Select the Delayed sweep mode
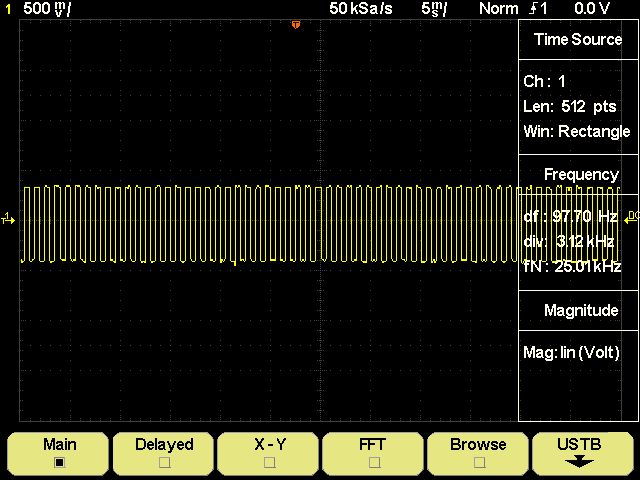Image resolution: width=640 pixels, height=480 pixels. click(163, 453)
